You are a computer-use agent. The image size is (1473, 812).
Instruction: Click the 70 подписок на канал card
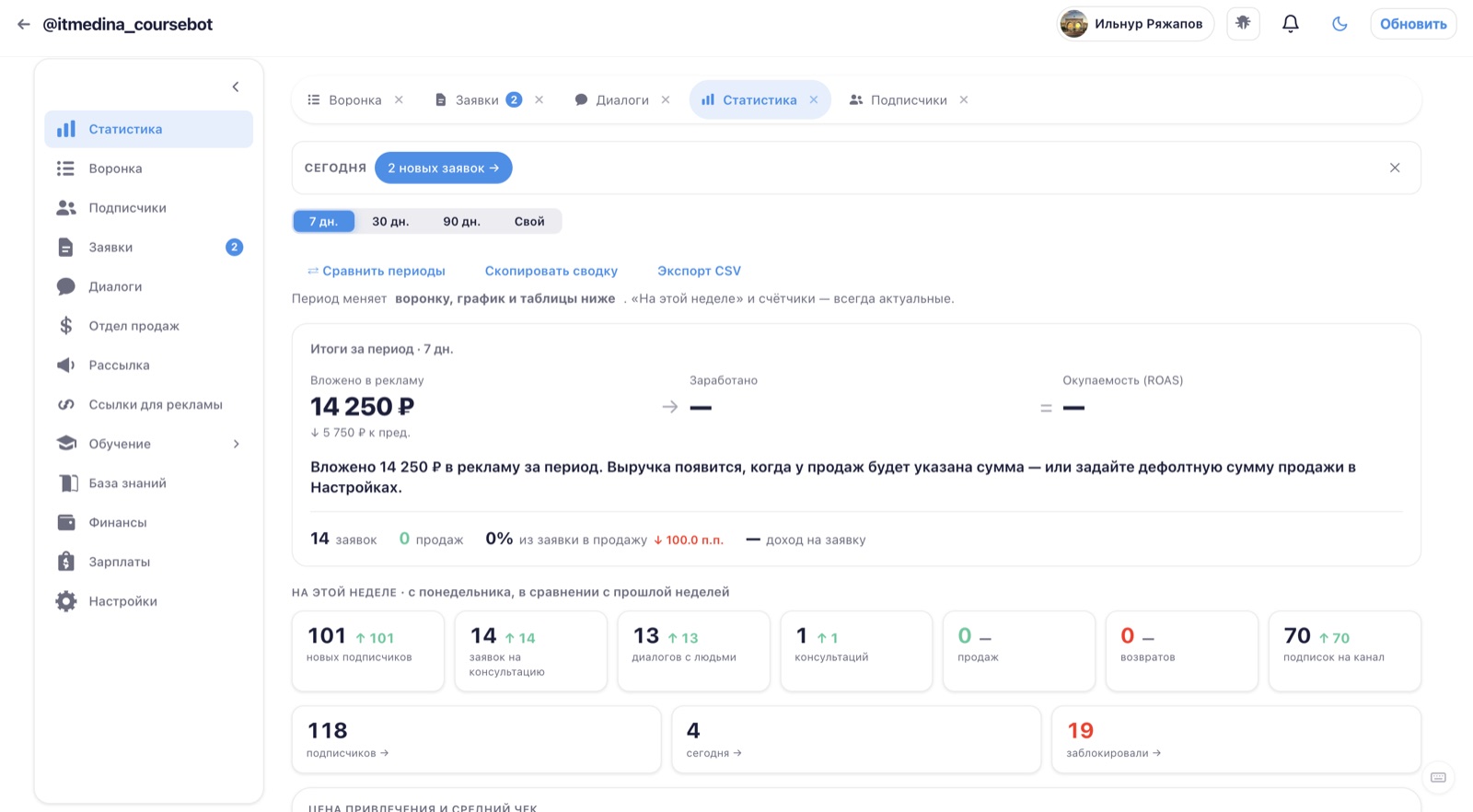(x=1345, y=651)
